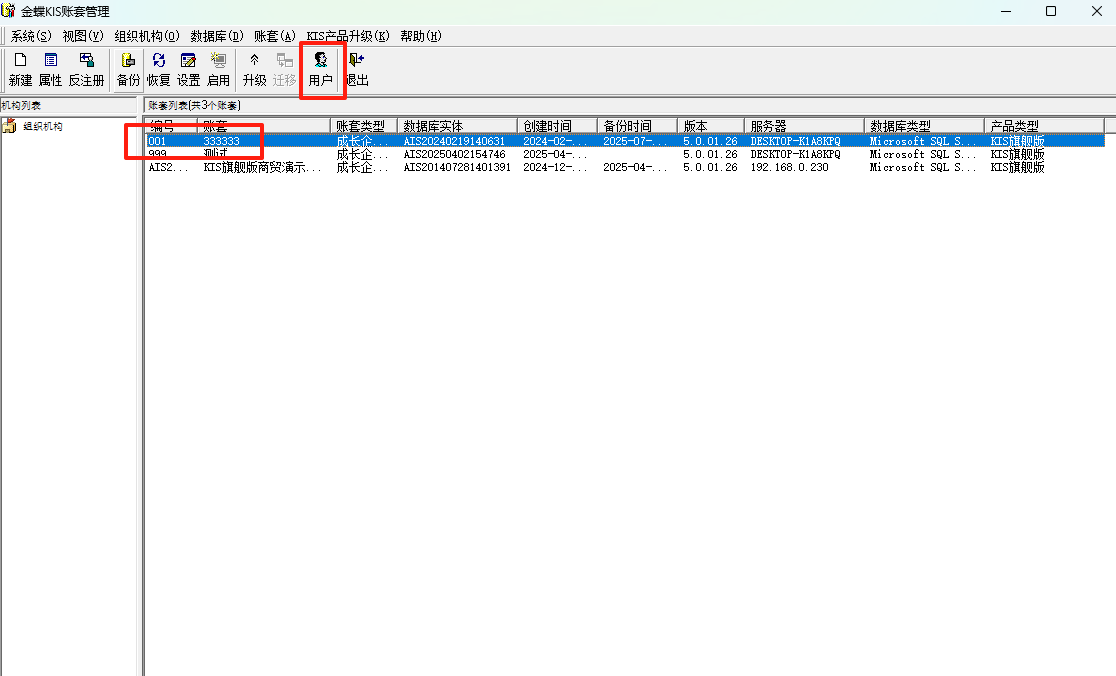This screenshot has height=676, width=1116.
Task: Select the 组织机构 tree node
Action: click(x=43, y=126)
